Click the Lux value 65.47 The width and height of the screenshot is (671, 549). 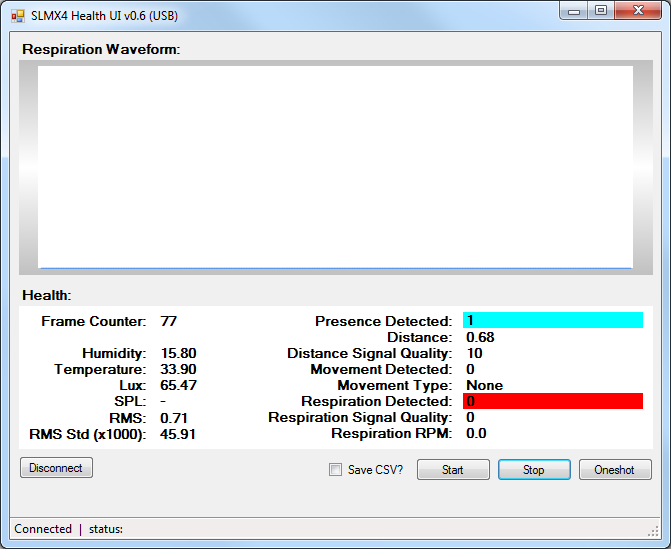pyautogui.click(x=178, y=386)
